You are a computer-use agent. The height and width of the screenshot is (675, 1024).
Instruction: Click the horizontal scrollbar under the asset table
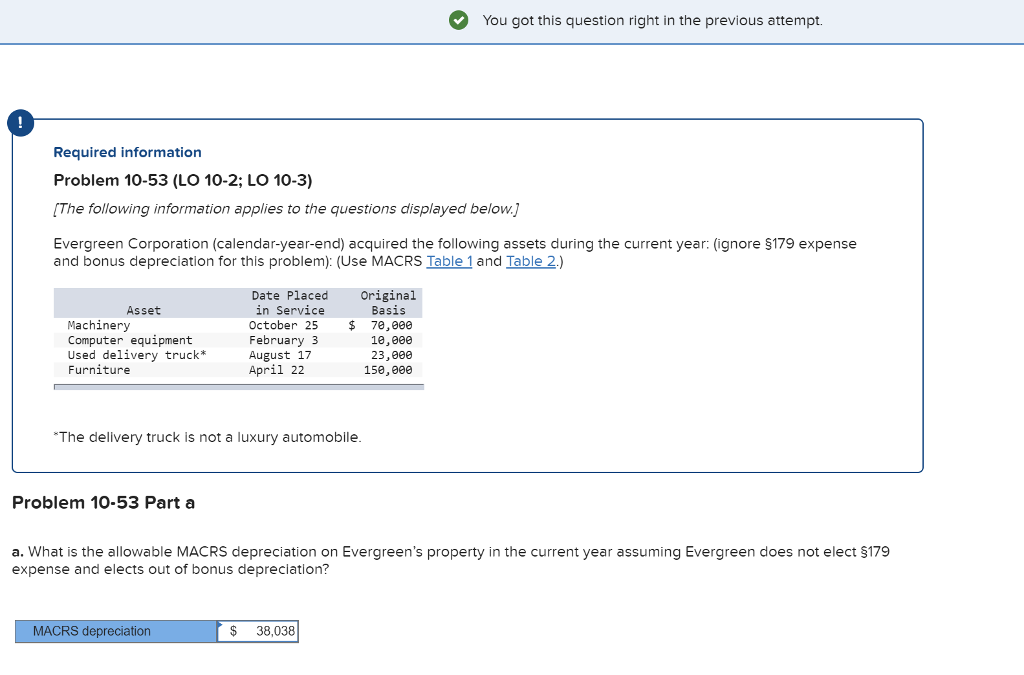pos(239,387)
